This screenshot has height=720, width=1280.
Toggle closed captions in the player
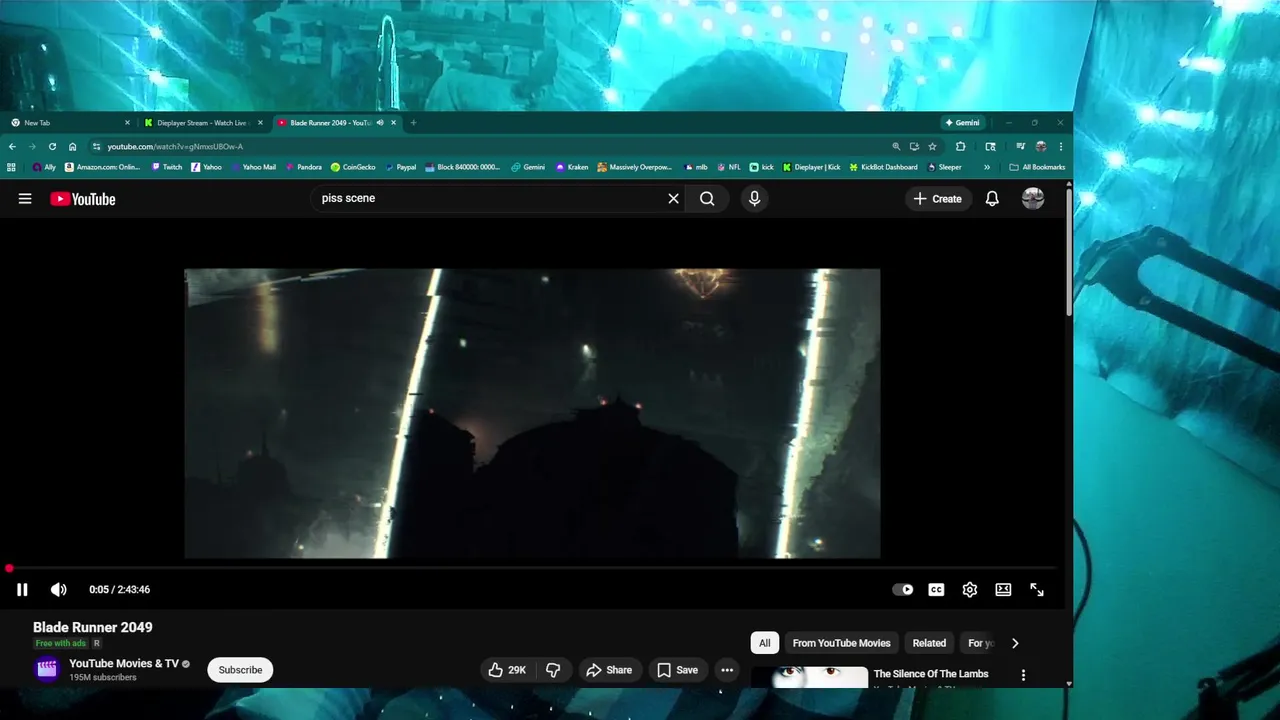[x=936, y=590]
